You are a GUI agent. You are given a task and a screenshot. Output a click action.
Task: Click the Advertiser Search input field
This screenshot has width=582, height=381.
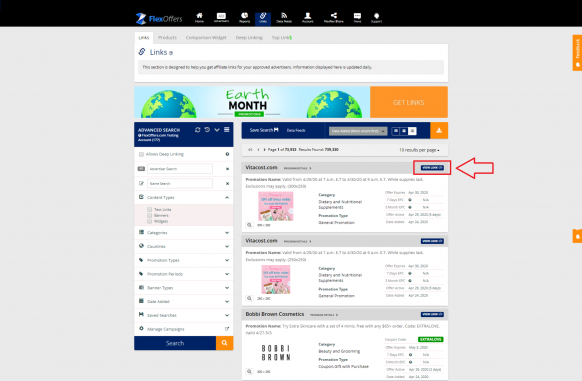(180, 169)
